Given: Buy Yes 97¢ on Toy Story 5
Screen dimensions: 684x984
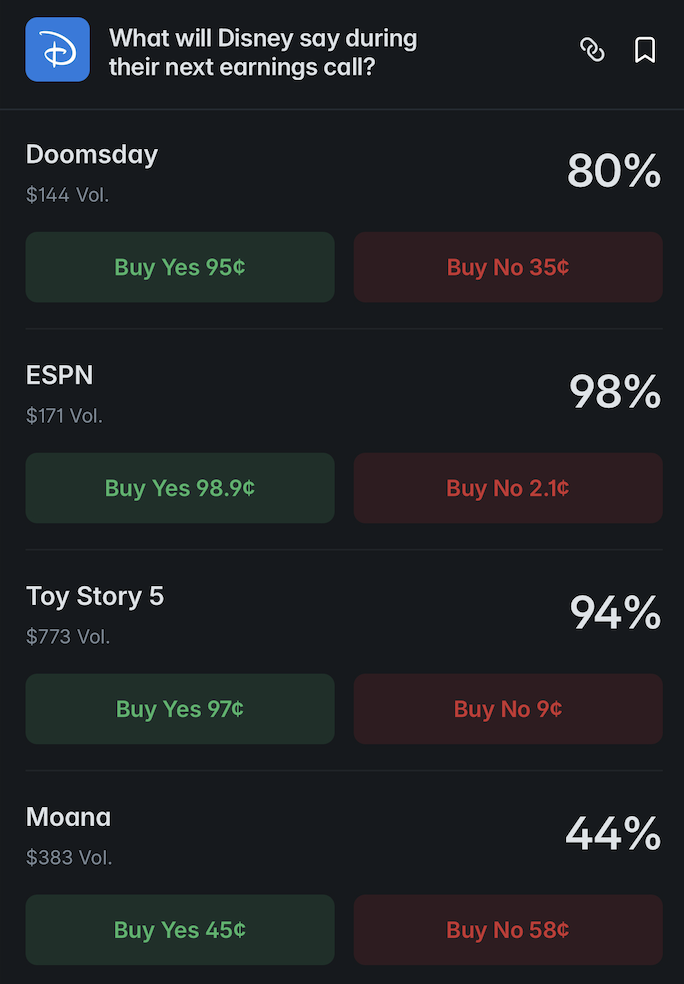Looking at the screenshot, I should point(180,709).
